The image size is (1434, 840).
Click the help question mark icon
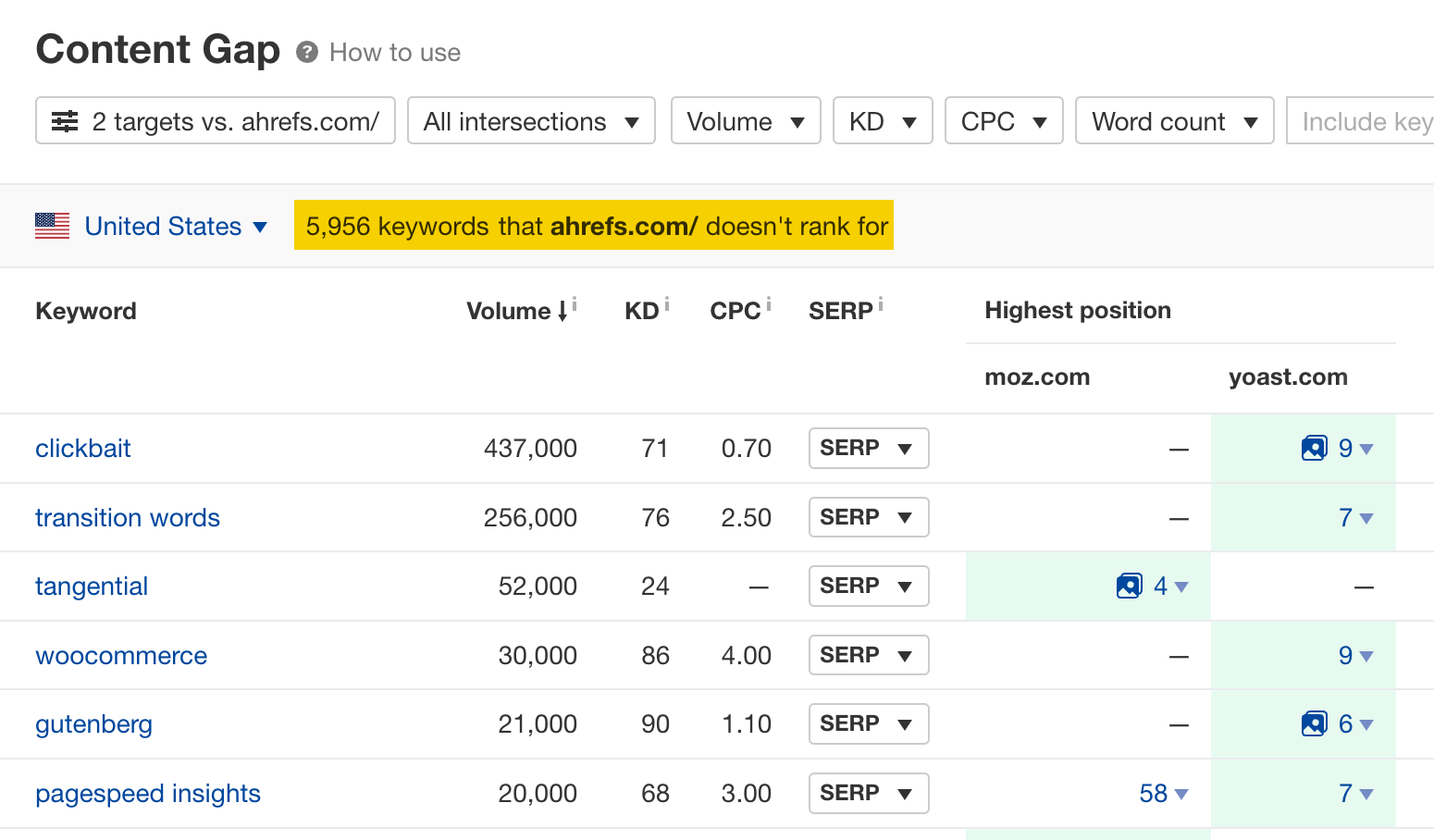click(x=307, y=52)
